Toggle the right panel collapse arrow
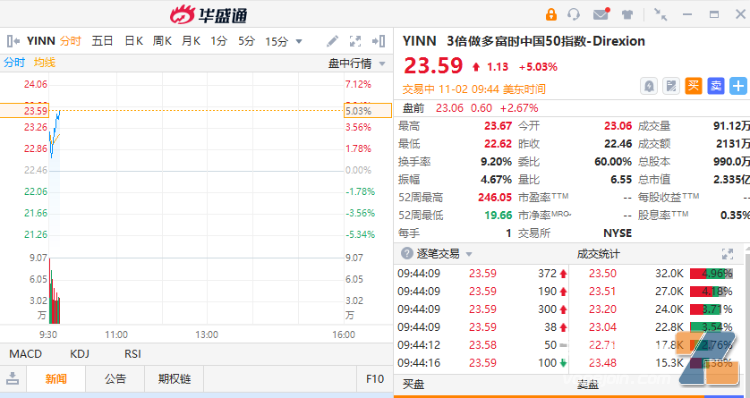The height and width of the screenshot is (398, 750). (378, 41)
